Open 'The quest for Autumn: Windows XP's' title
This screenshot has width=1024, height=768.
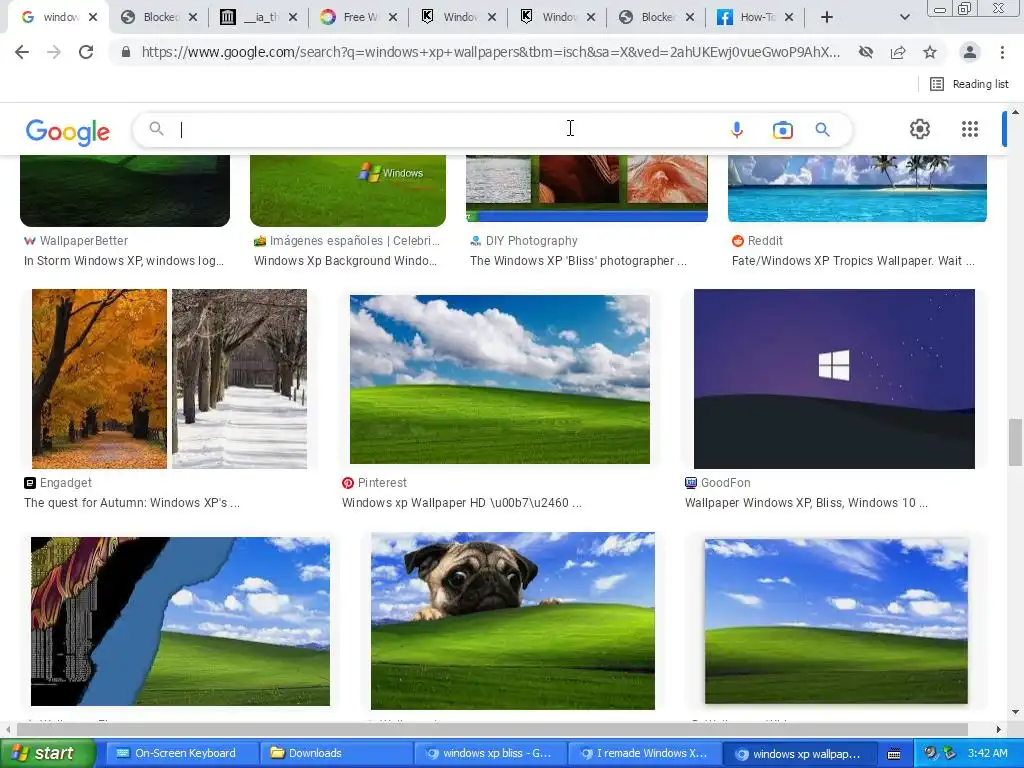pyautogui.click(x=132, y=503)
